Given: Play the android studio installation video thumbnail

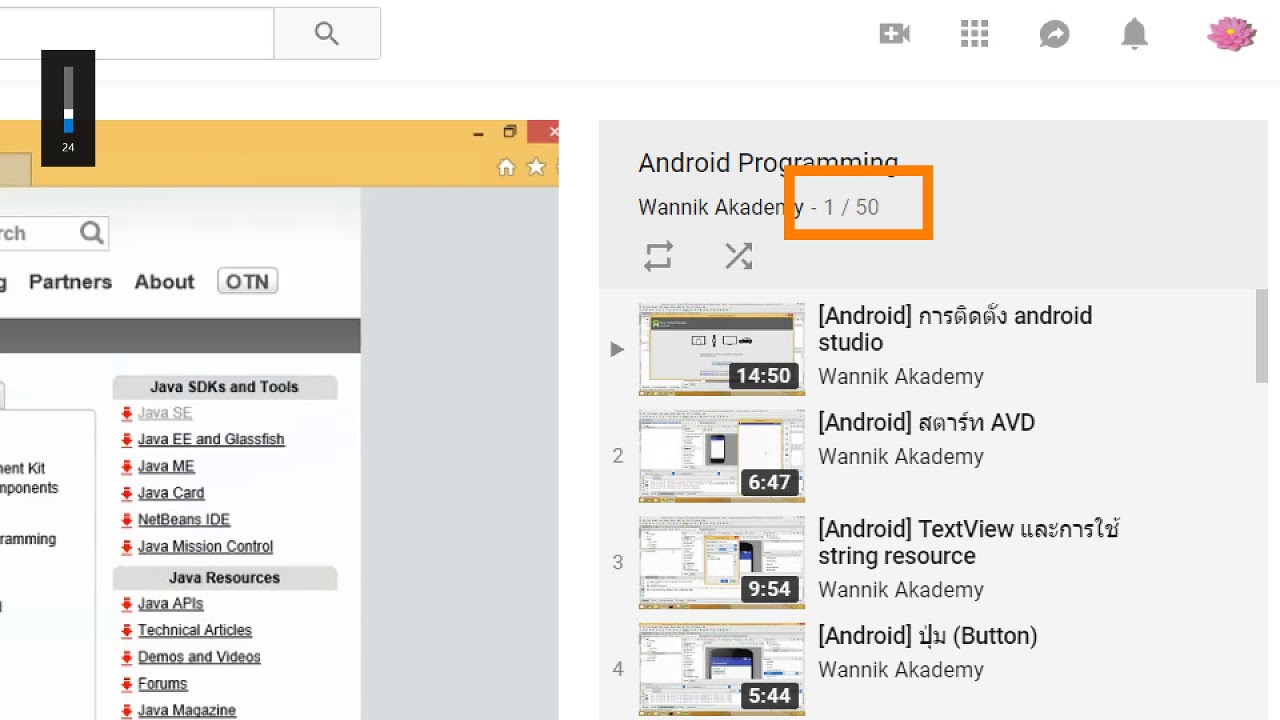Looking at the screenshot, I should 721,349.
